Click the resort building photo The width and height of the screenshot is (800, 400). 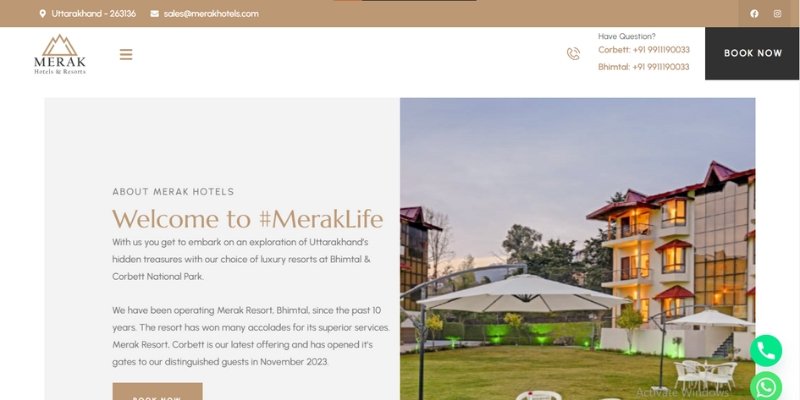(x=578, y=249)
